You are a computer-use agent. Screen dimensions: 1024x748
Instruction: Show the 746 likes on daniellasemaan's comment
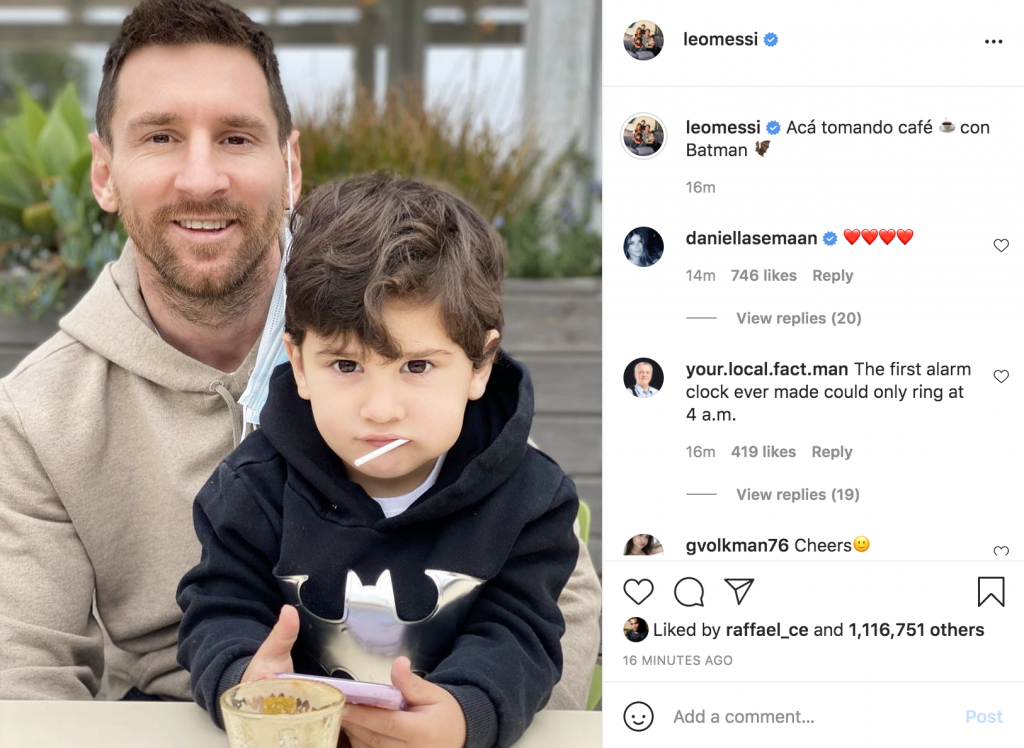[763, 276]
